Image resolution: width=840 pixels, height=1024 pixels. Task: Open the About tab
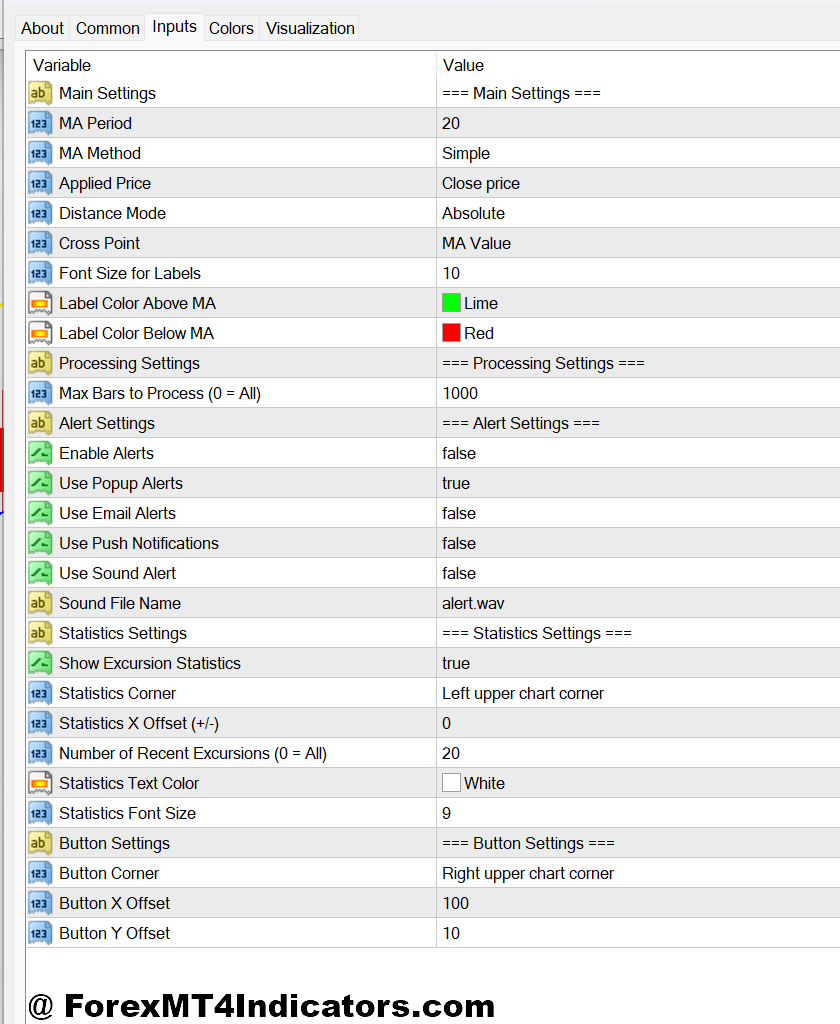(x=42, y=28)
